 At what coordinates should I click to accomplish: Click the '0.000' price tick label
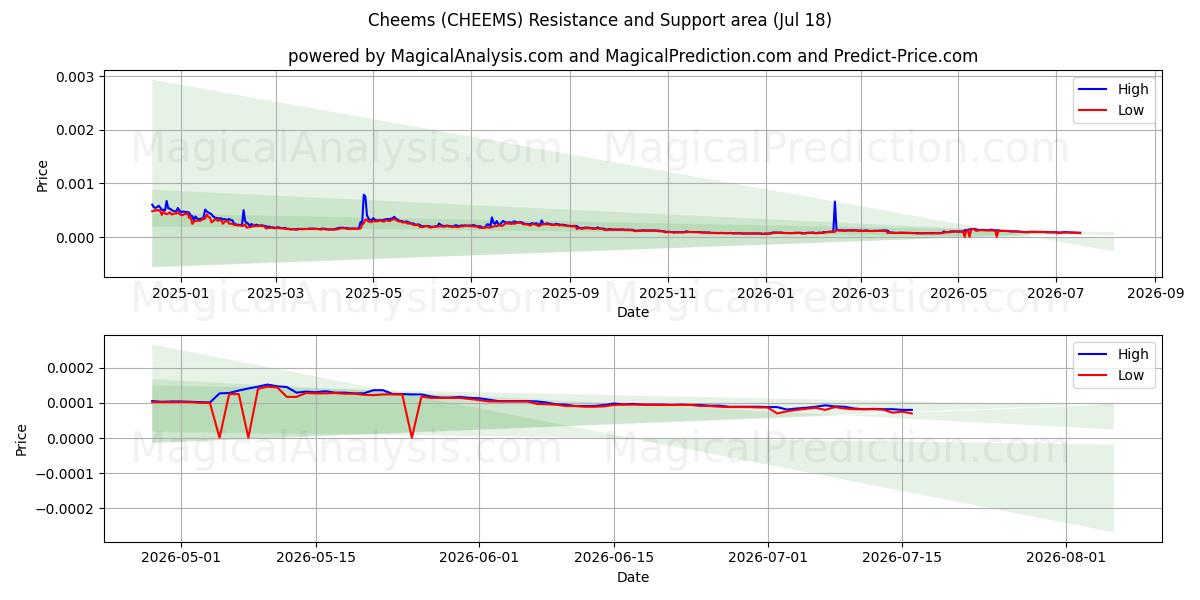(76, 238)
